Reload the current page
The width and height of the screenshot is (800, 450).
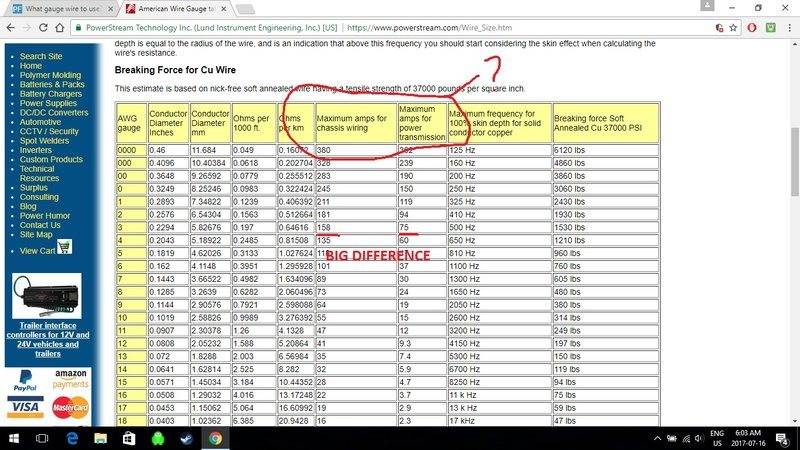click(43, 28)
